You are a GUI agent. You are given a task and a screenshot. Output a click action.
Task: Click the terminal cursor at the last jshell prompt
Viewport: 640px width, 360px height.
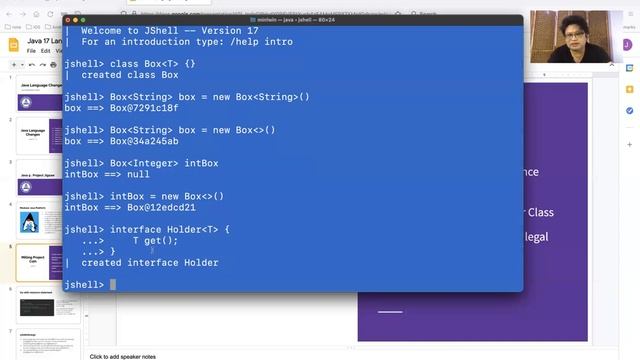pyautogui.click(x=113, y=284)
